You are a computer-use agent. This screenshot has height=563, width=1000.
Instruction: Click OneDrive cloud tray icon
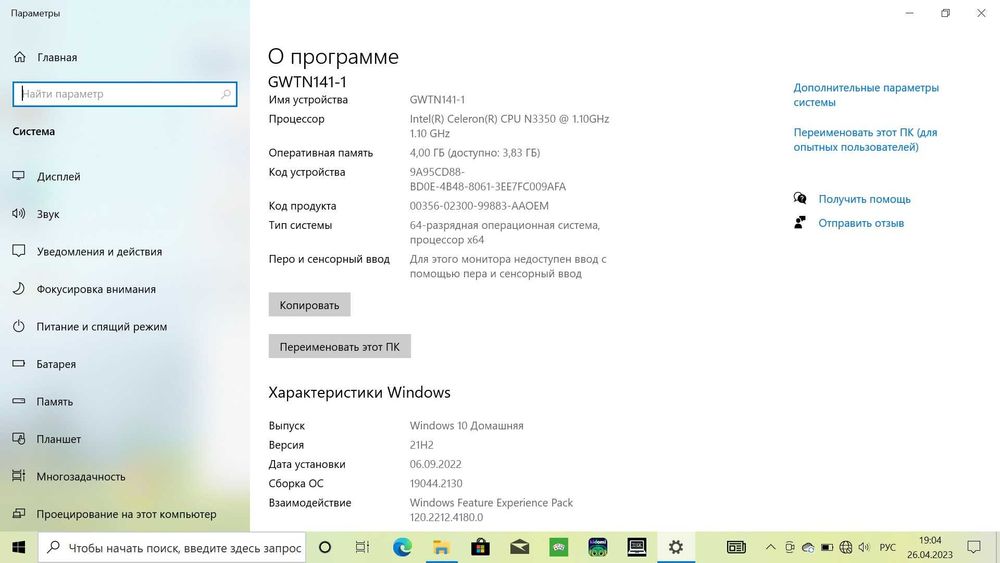click(x=808, y=547)
